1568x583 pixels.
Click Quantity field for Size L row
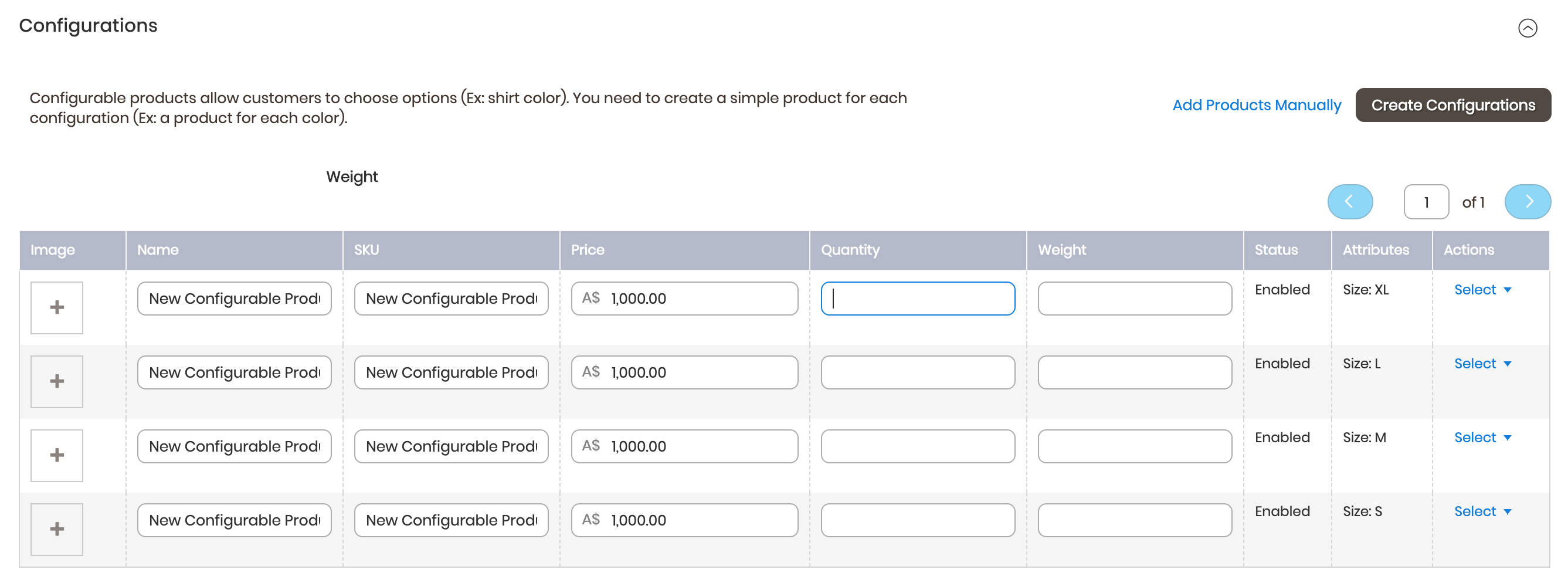pos(917,372)
